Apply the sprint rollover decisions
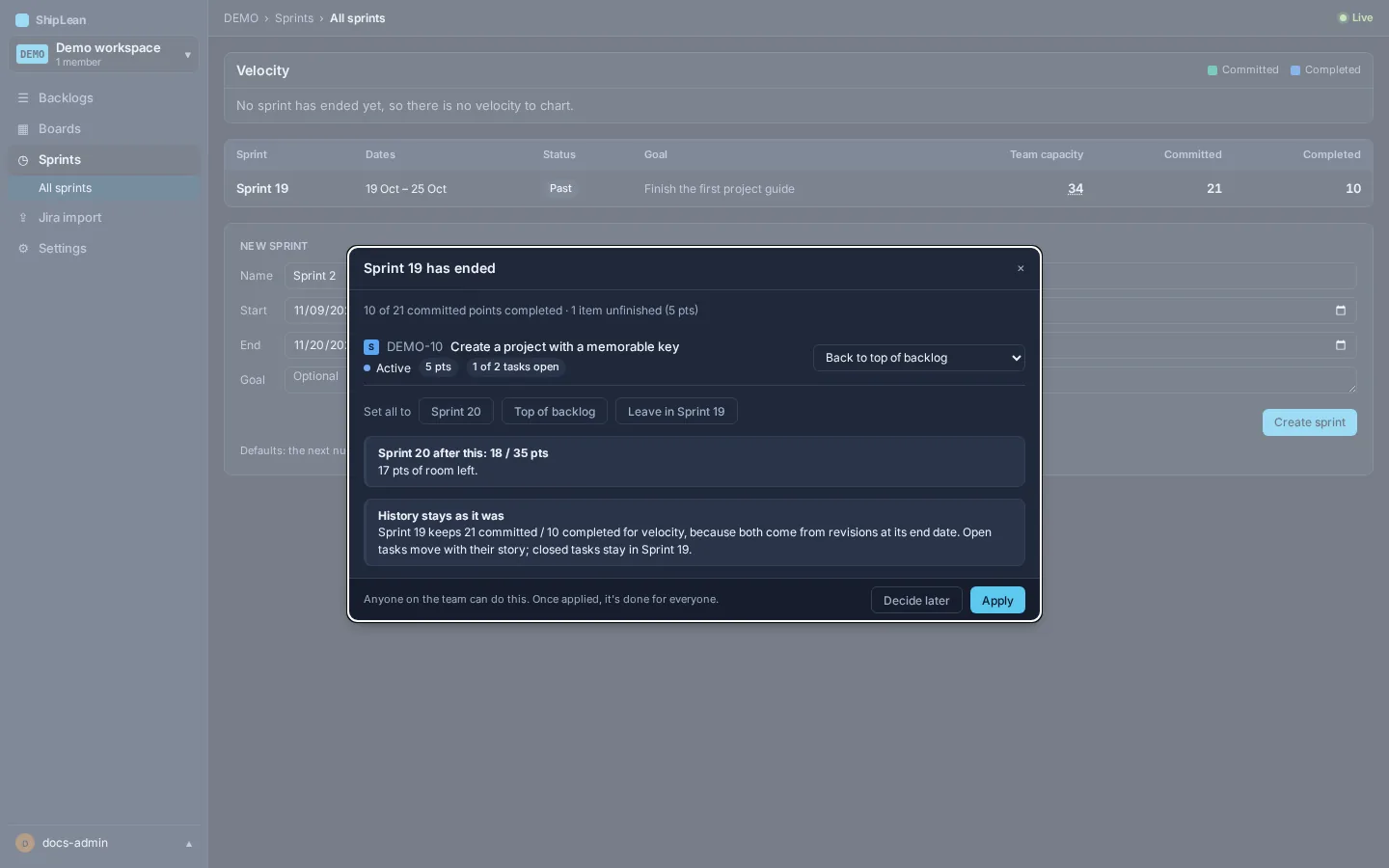 point(997,600)
